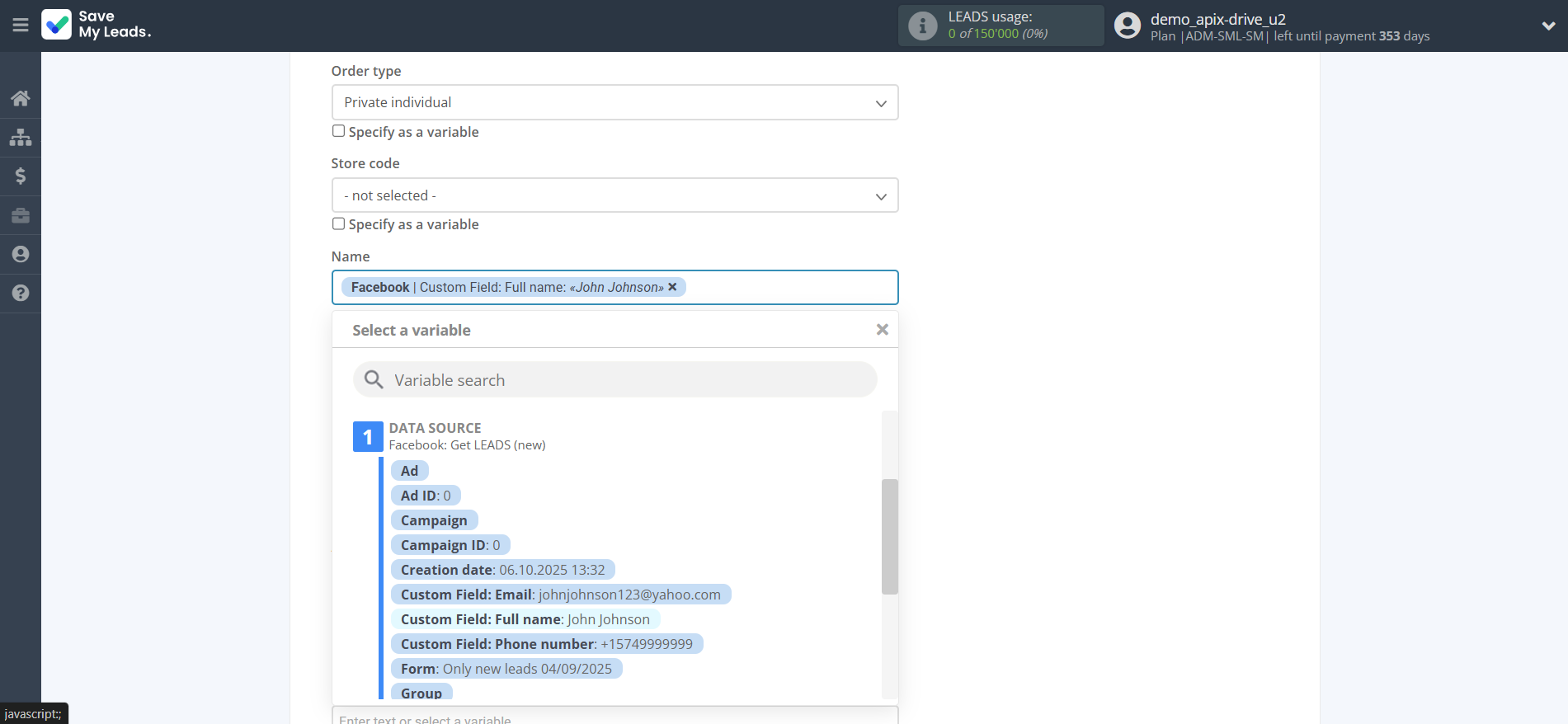
Task: Choose the Custom Field: Phone number variable
Action: [546, 644]
